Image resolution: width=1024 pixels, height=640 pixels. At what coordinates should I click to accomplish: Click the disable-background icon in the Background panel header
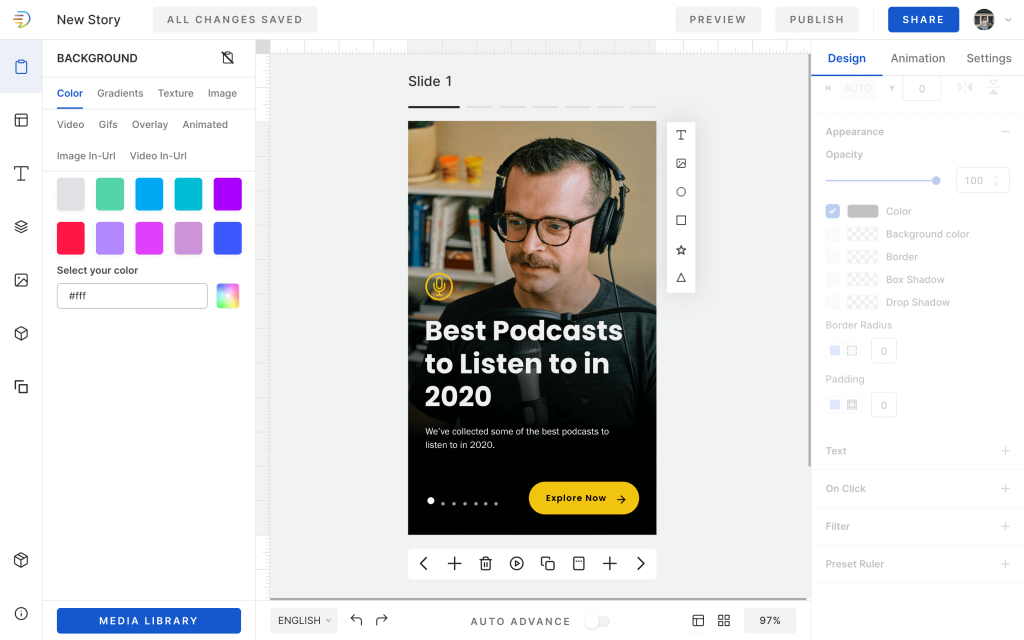tap(228, 57)
